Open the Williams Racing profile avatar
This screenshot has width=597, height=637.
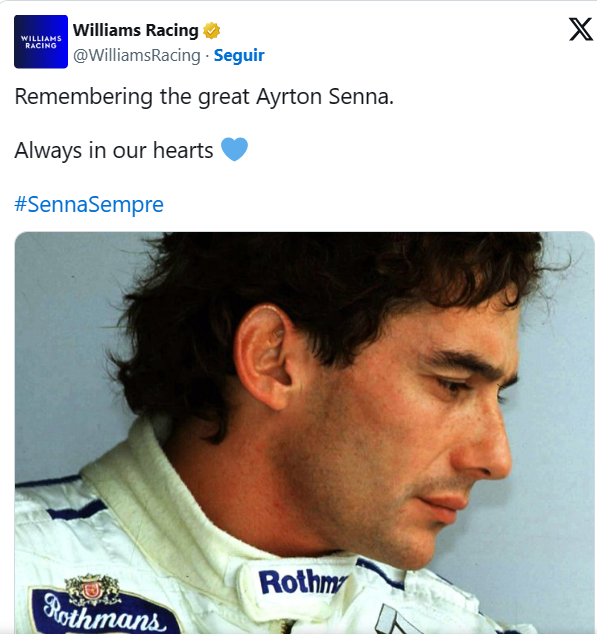(x=41, y=41)
